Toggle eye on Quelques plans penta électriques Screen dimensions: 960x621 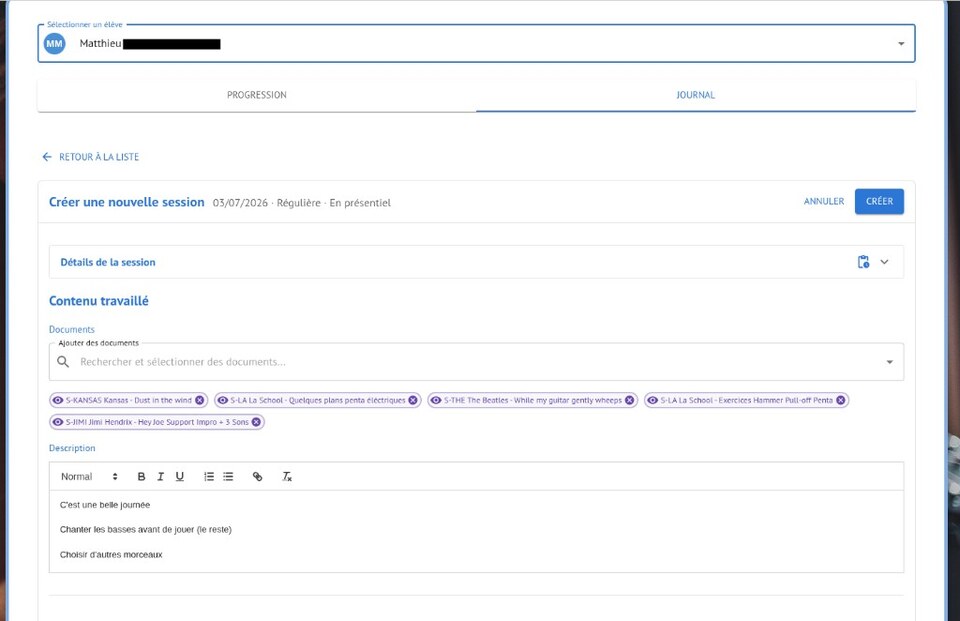click(x=223, y=401)
